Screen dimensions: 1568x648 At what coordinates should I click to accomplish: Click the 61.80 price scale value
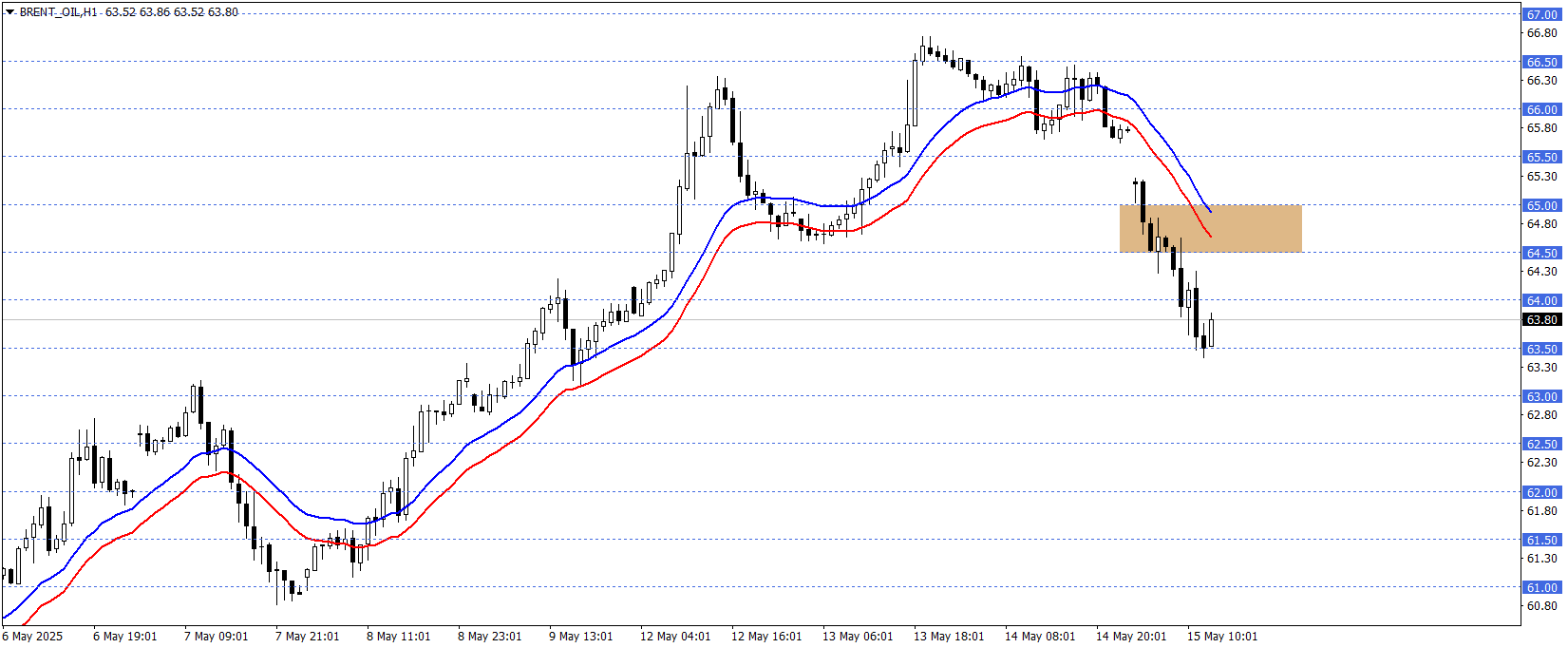pos(1541,511)
